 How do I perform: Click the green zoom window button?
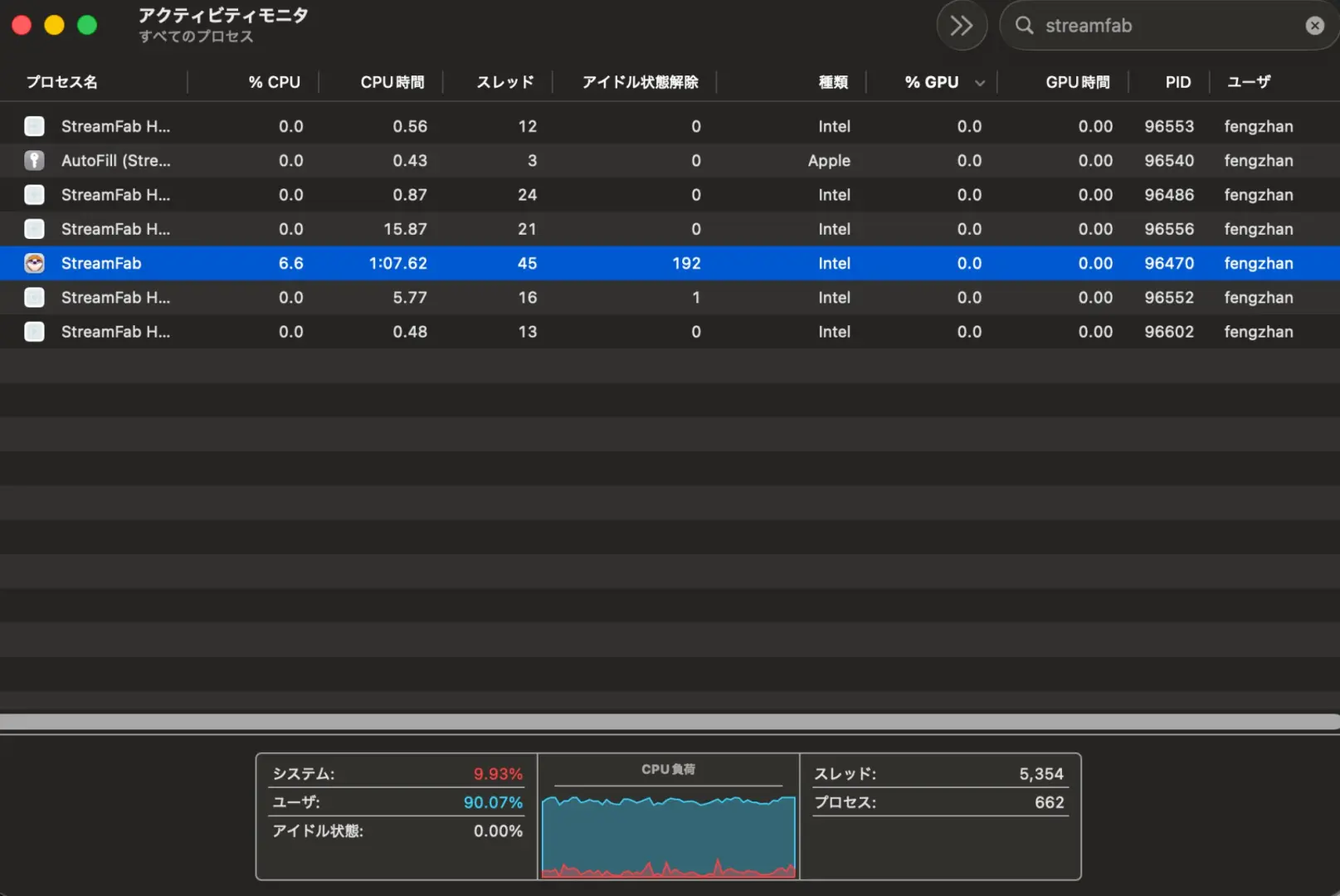pos(87,26)
